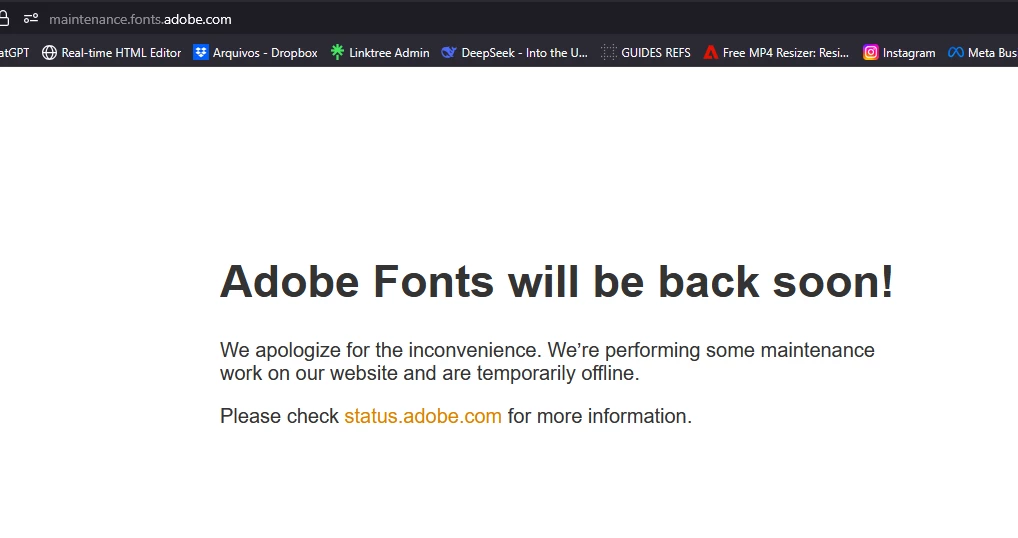The height and width of the screenshot is (538, 1018).
Task: Click the globe icon of HTML Editor bookmark
Action: tap(49, 53)
